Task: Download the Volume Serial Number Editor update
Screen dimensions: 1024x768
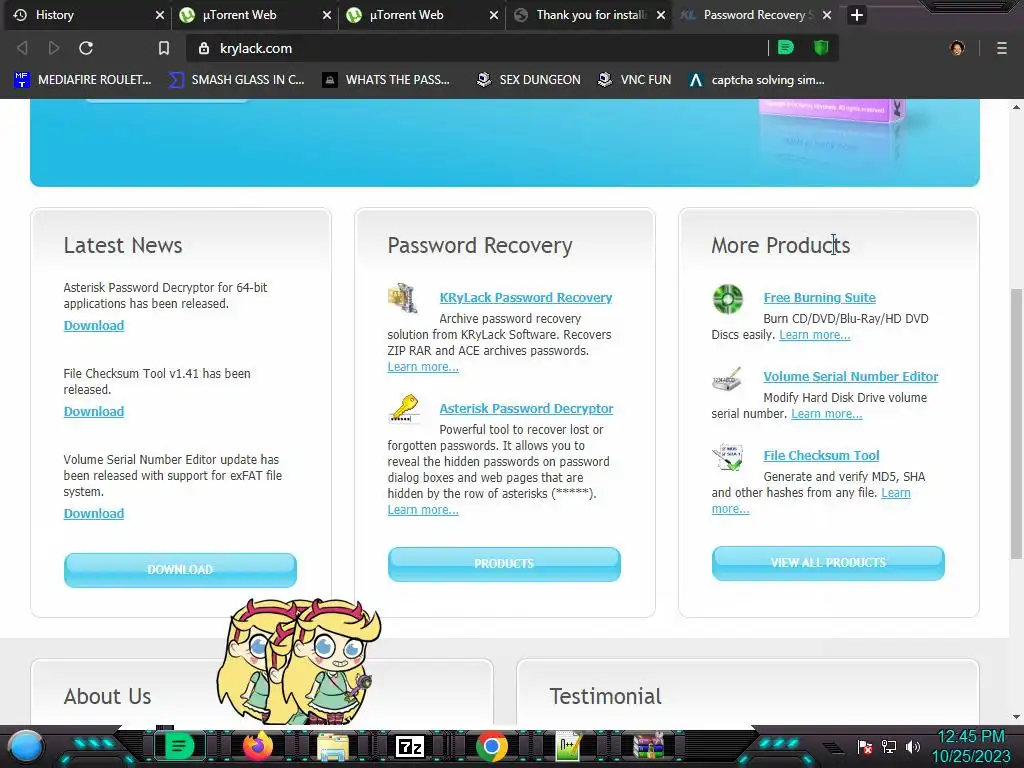Action: tap(93, 513)
